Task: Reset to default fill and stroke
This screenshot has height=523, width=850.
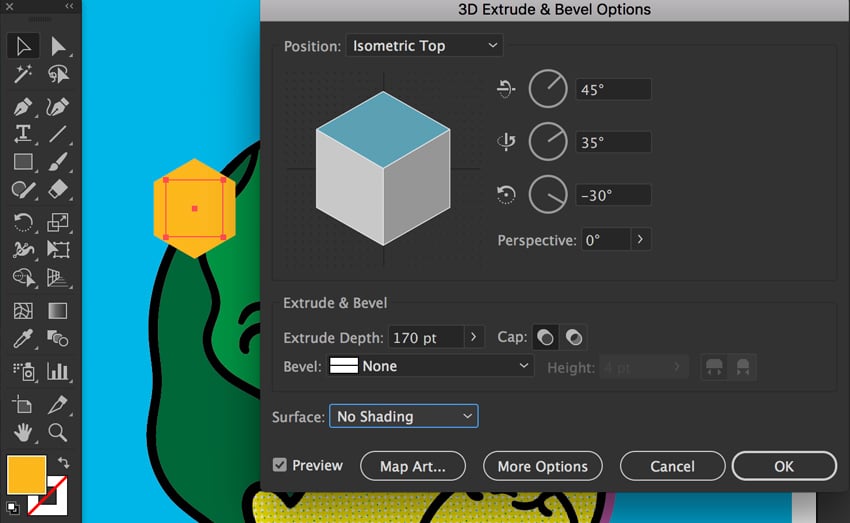Action: click(12, 508)
